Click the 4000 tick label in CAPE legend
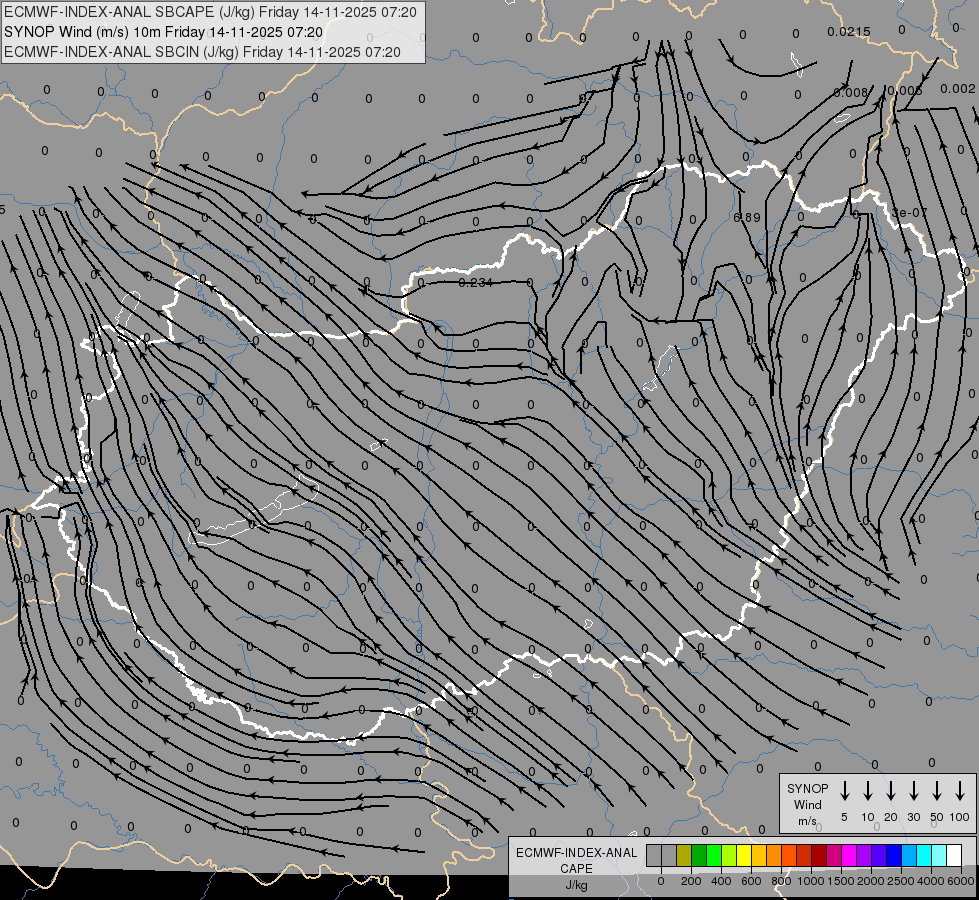Screen dimensions: 979x900 931,881
